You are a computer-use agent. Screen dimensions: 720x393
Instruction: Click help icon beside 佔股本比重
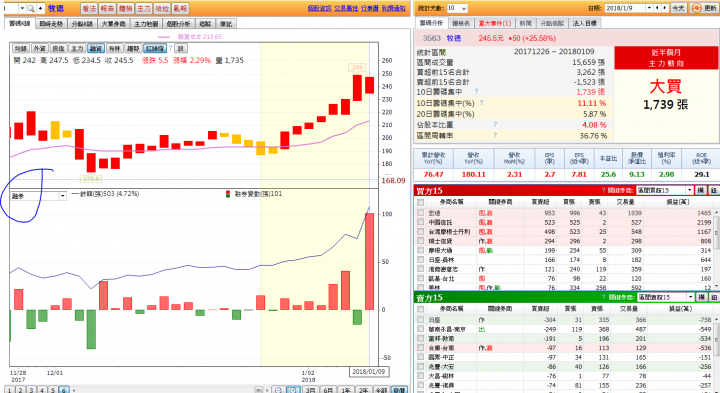495,124
